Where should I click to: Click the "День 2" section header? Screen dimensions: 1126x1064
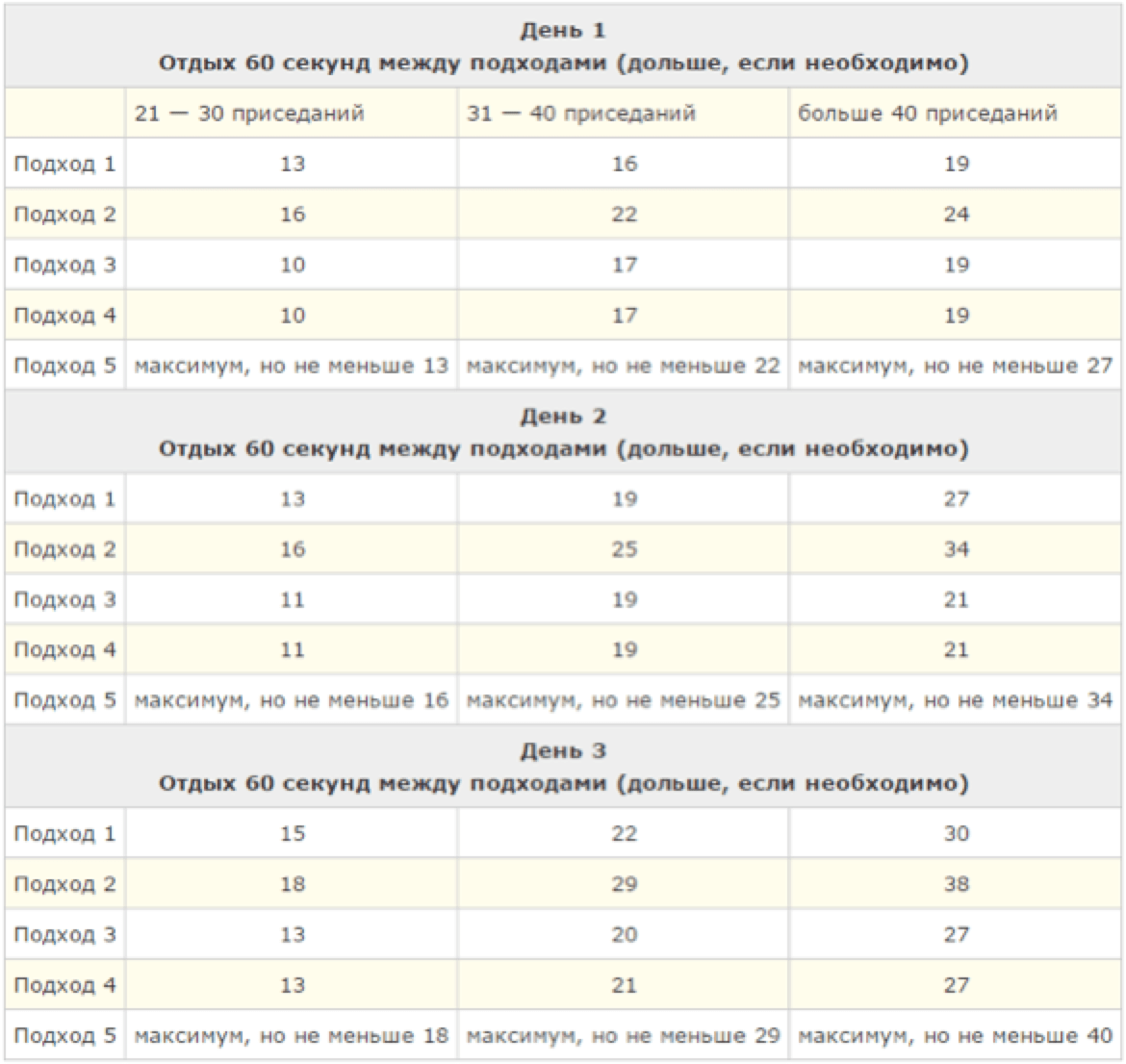tap(563, 418)
